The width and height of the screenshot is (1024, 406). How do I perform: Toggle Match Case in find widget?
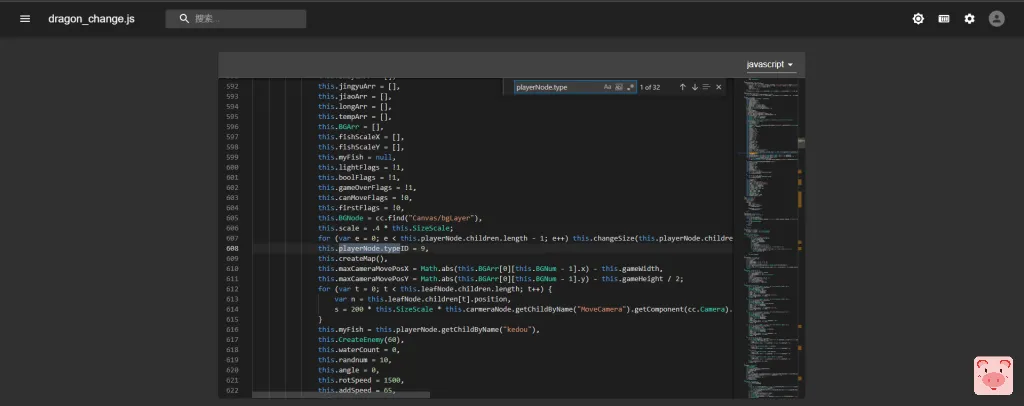coord(607,87)
